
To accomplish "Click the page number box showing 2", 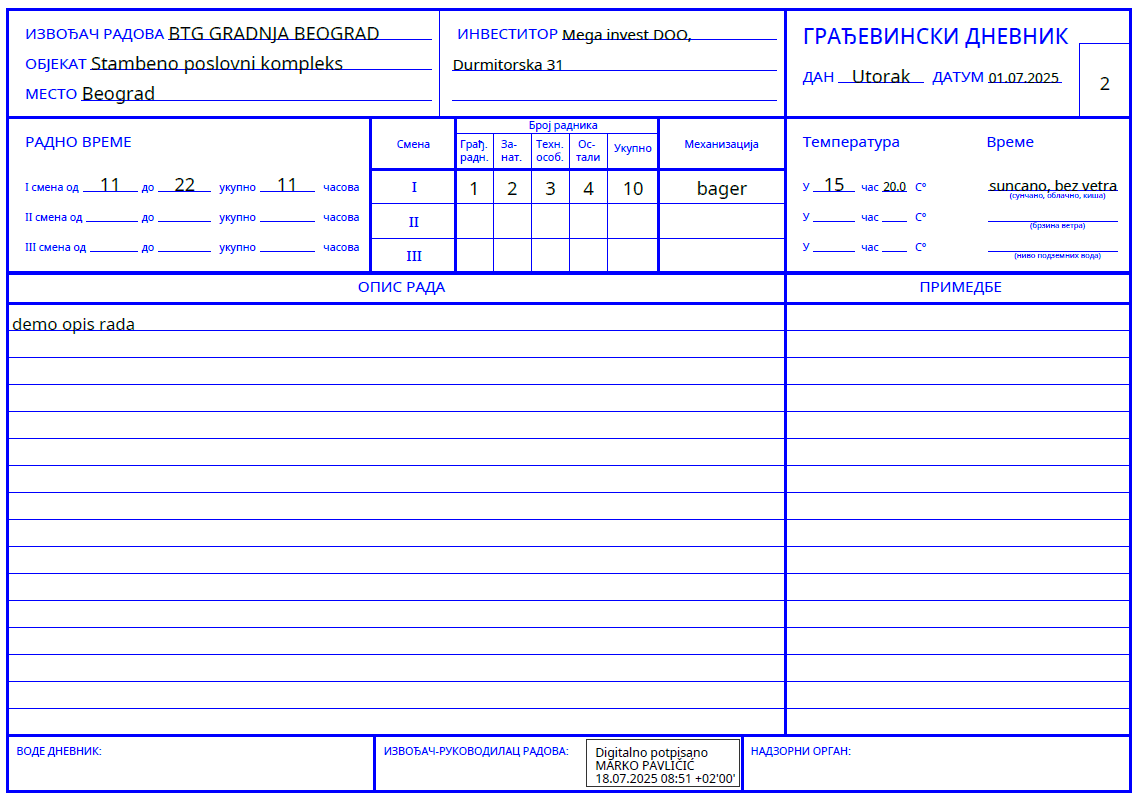I will click(1104, 83).
